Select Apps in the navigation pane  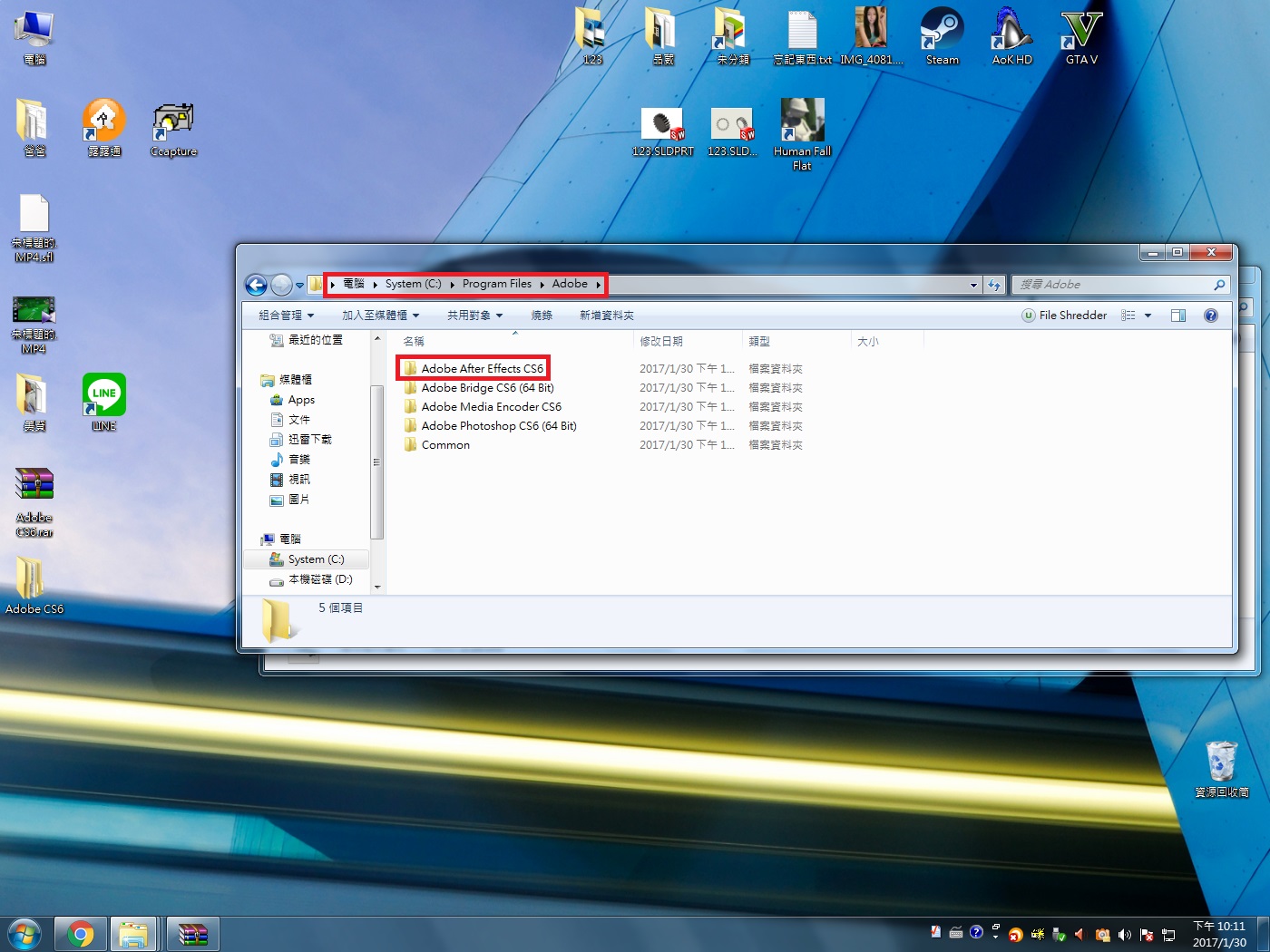point(292,400)
